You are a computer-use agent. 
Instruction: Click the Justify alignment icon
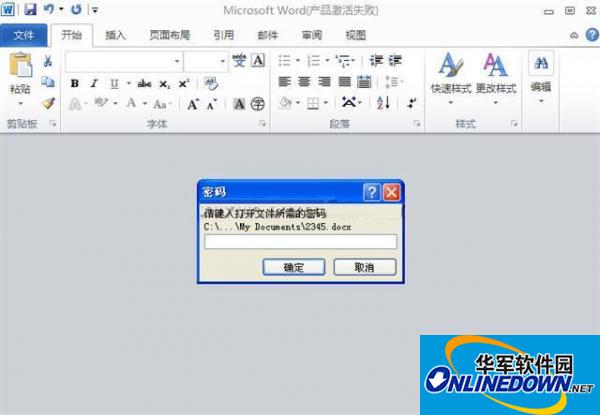click(344, 81)
